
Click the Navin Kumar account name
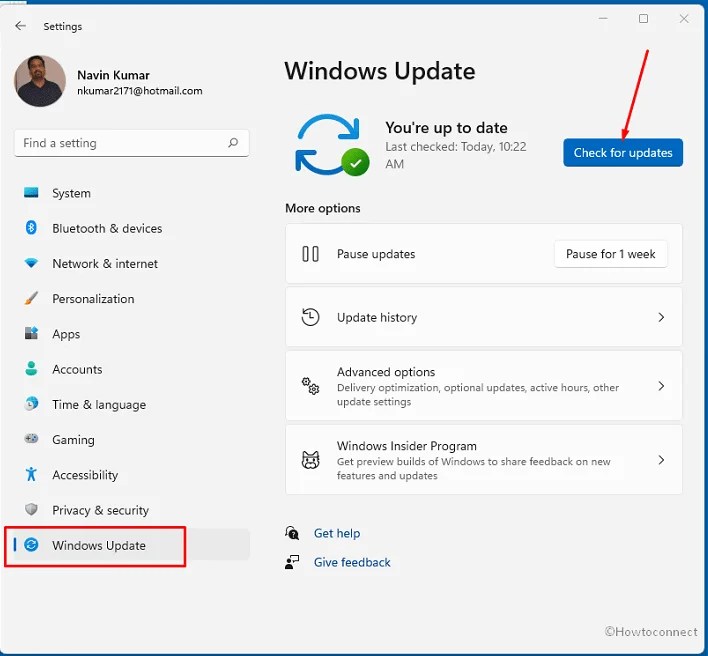(x=113, y=75)
